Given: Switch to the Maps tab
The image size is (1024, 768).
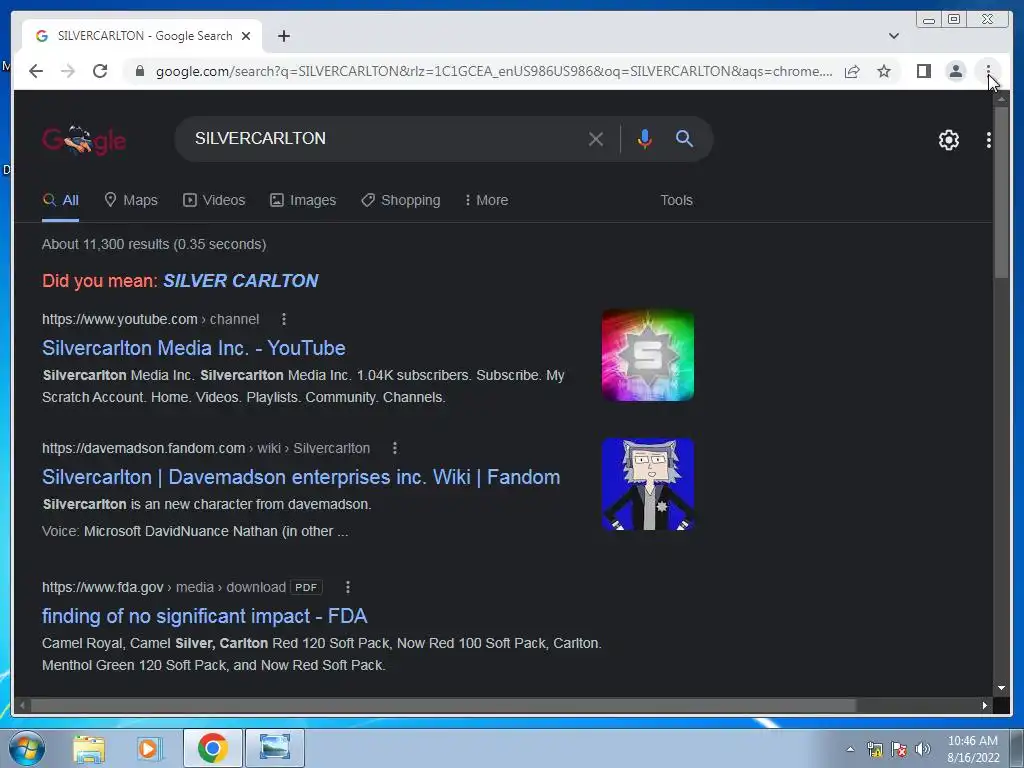Looking at the screenshot, I should click(131, 200).
